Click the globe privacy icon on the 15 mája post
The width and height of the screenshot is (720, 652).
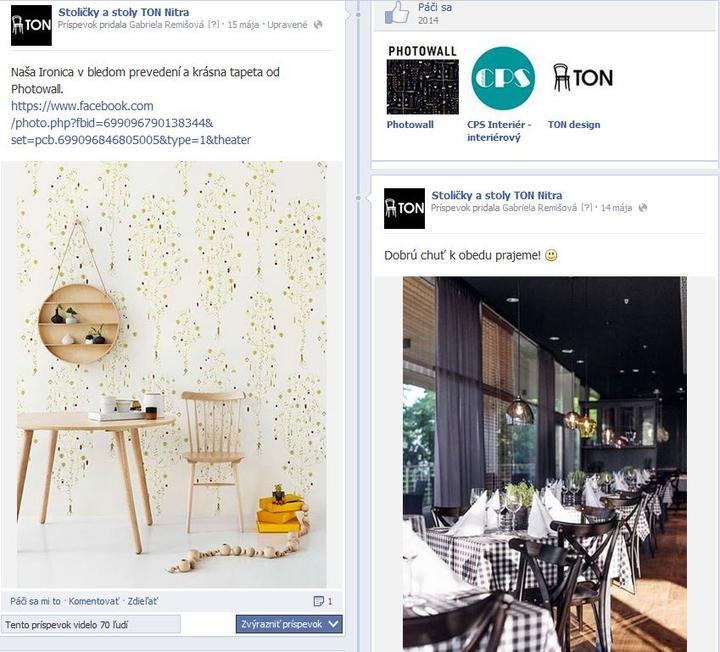point(318,25)
